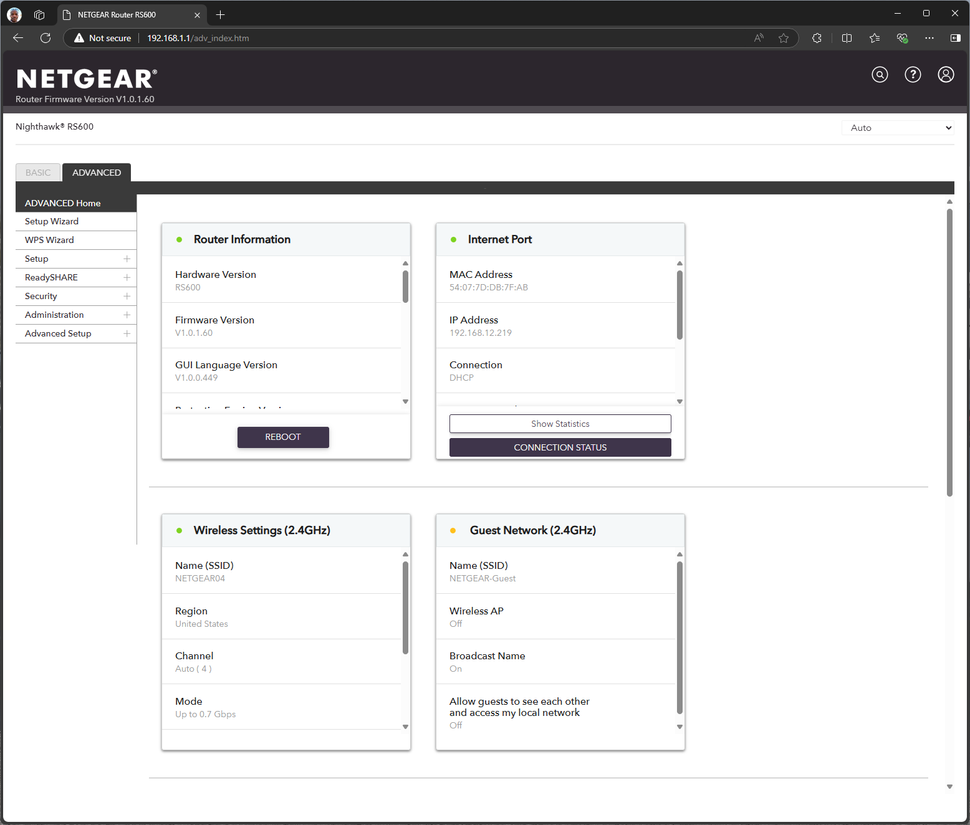Refresh the page with the browser reload icon

(45, 38)
